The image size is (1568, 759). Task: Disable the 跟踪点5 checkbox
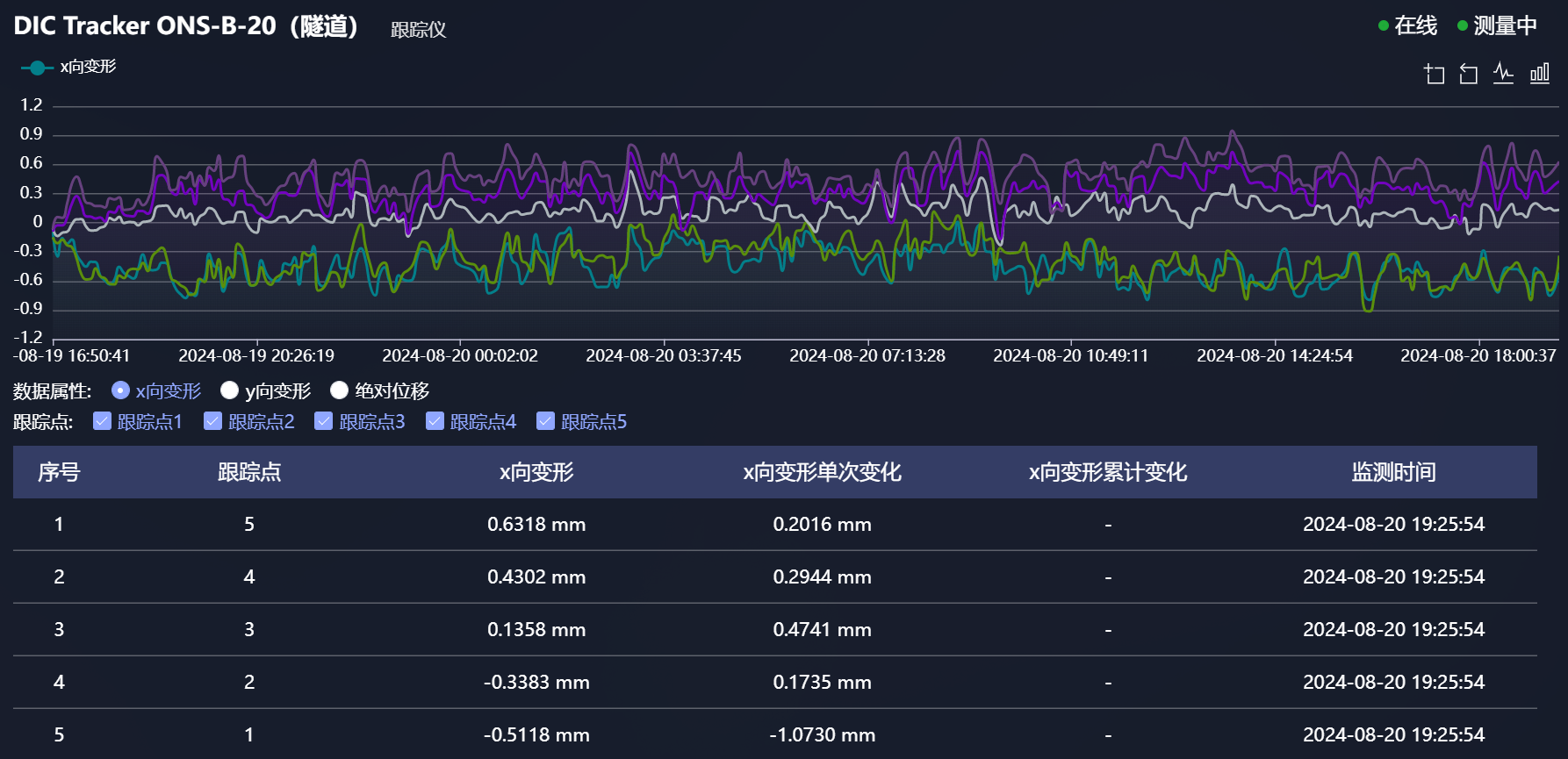(545, 421)
